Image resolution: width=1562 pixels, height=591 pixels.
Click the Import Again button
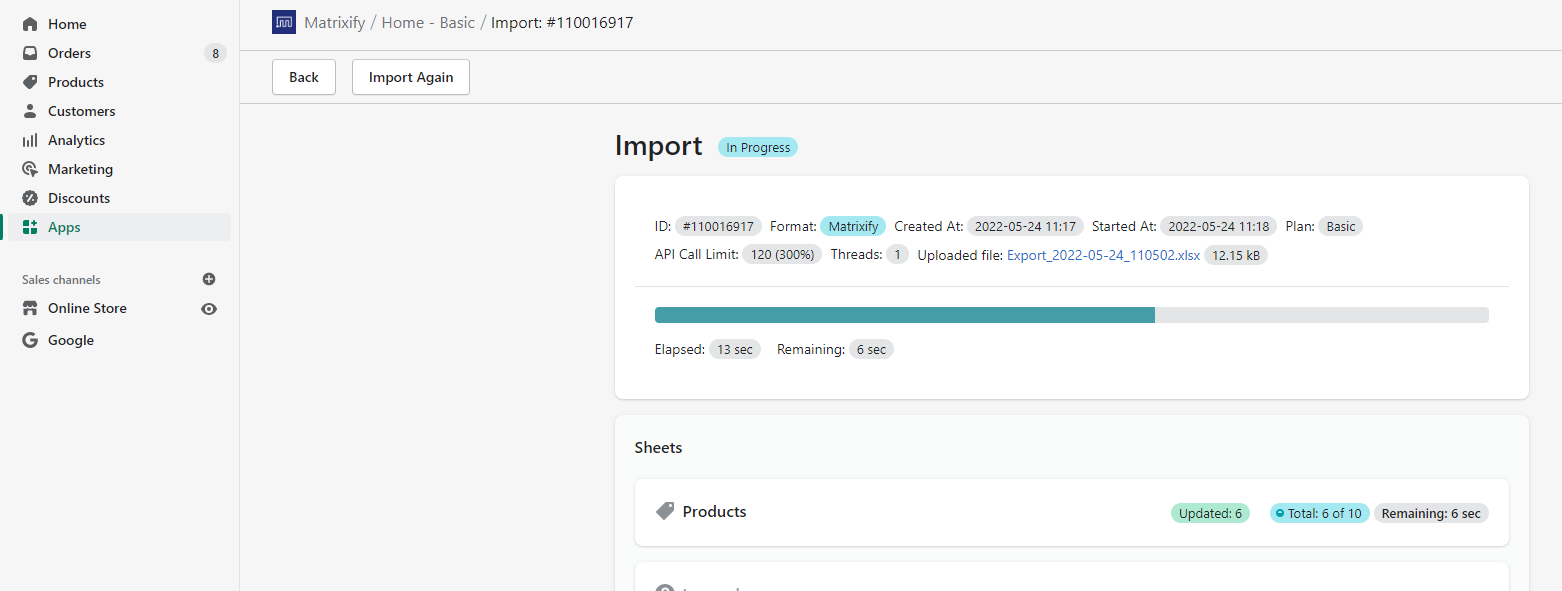pyautogui.click(x=411, y=77)
